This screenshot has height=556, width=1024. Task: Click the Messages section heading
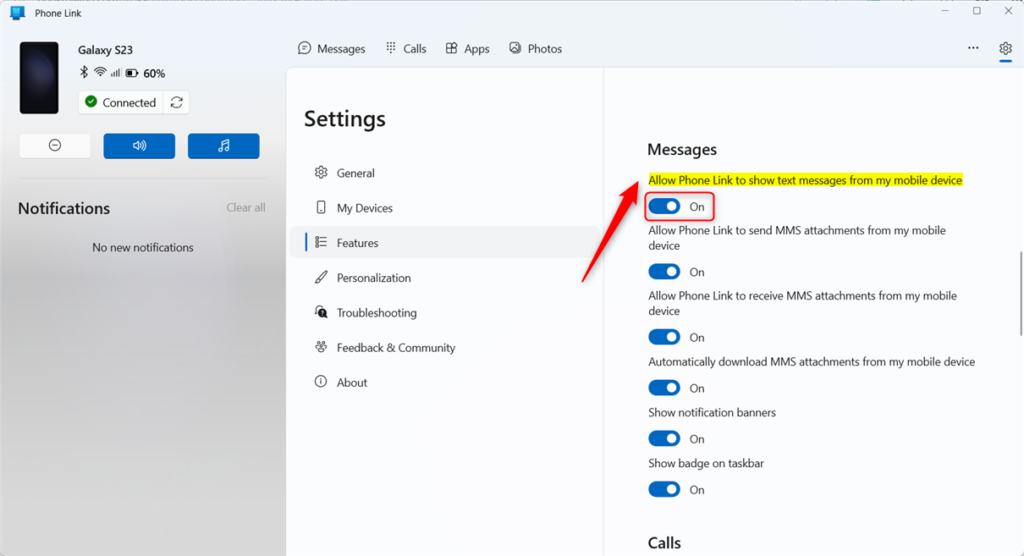[x=682, y=150]
